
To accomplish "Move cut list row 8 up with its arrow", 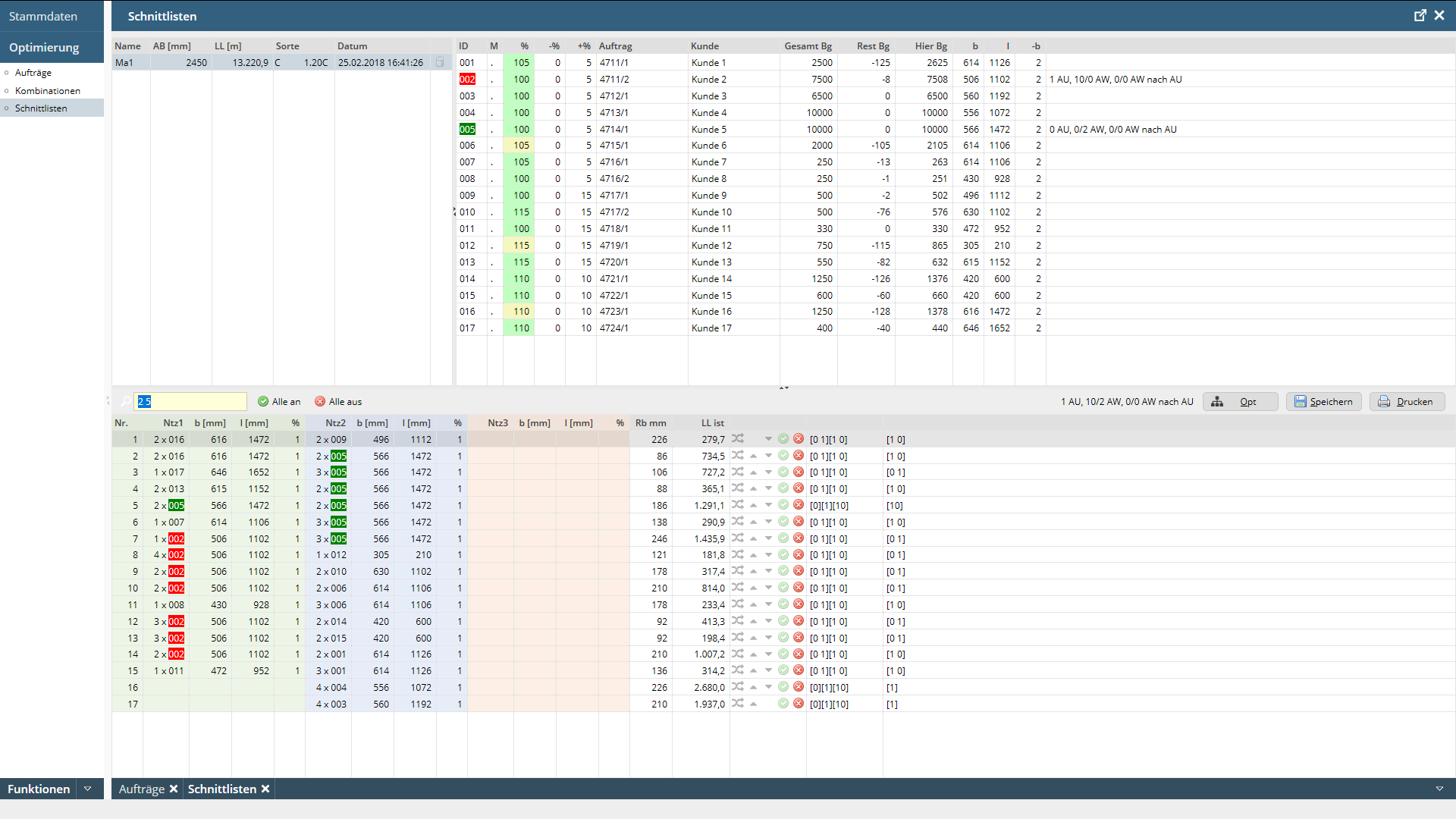I will point(754,555).
